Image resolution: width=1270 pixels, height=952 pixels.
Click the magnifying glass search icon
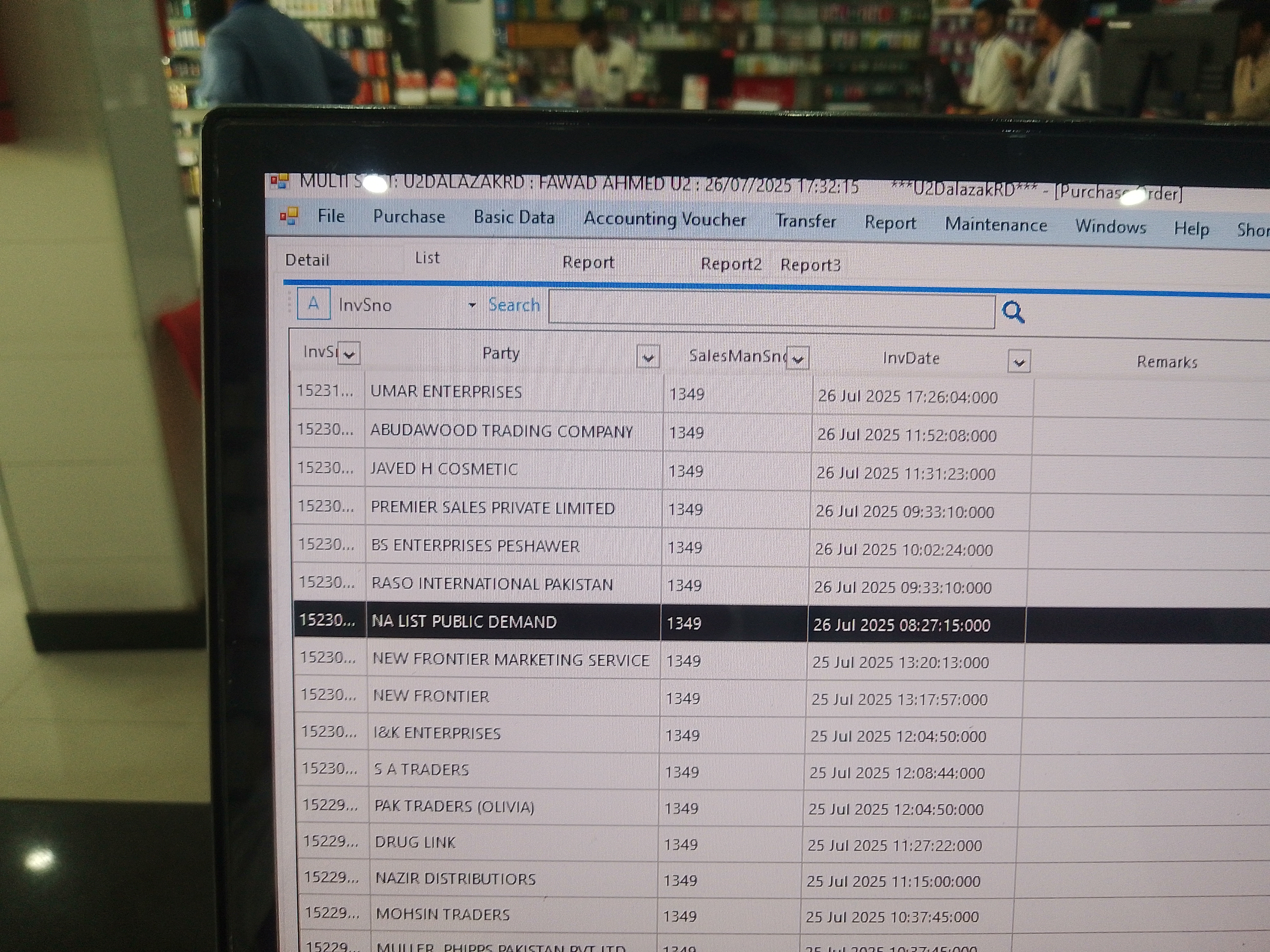1013,313
